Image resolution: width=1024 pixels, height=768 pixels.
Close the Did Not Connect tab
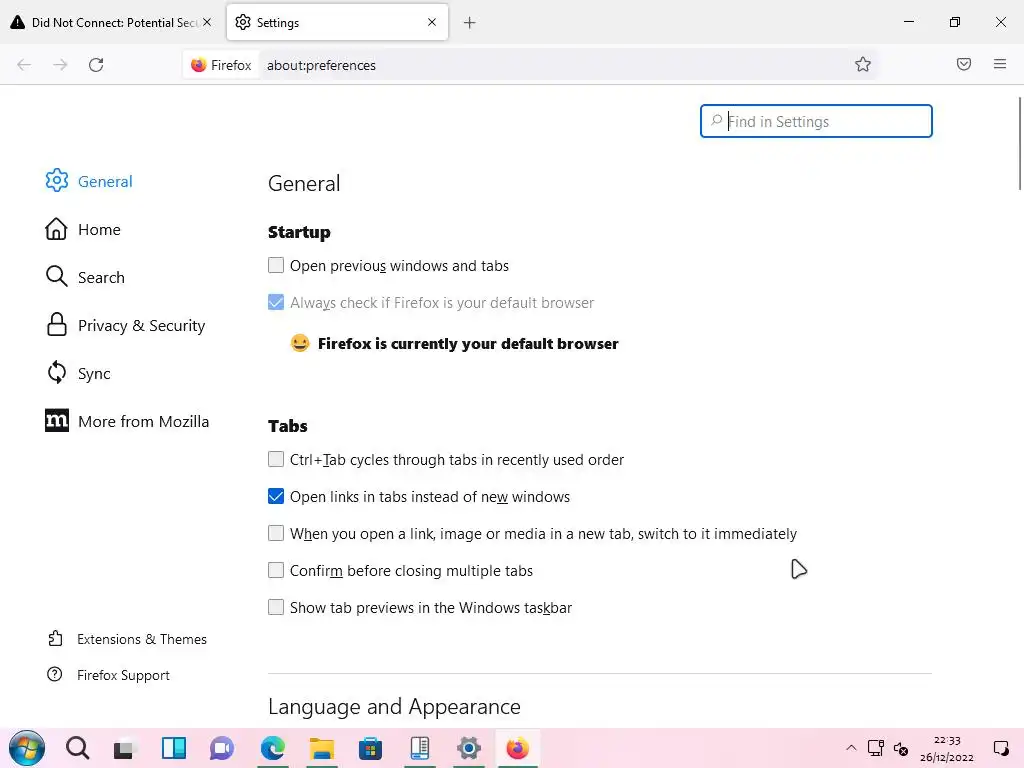[x=207, y=22]
